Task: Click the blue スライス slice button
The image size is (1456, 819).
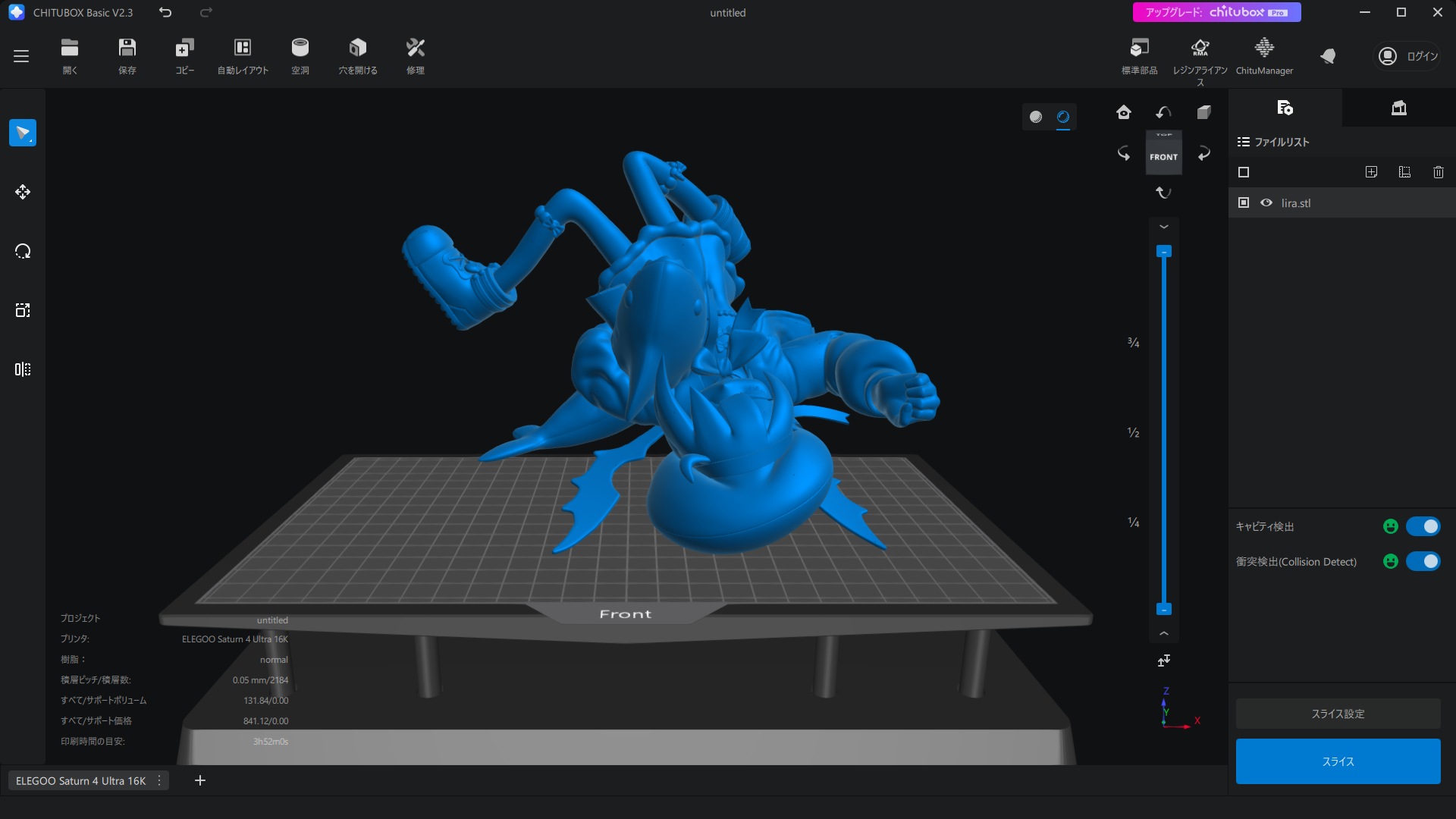Action: pyautogui.click(x=1338, y=761)
